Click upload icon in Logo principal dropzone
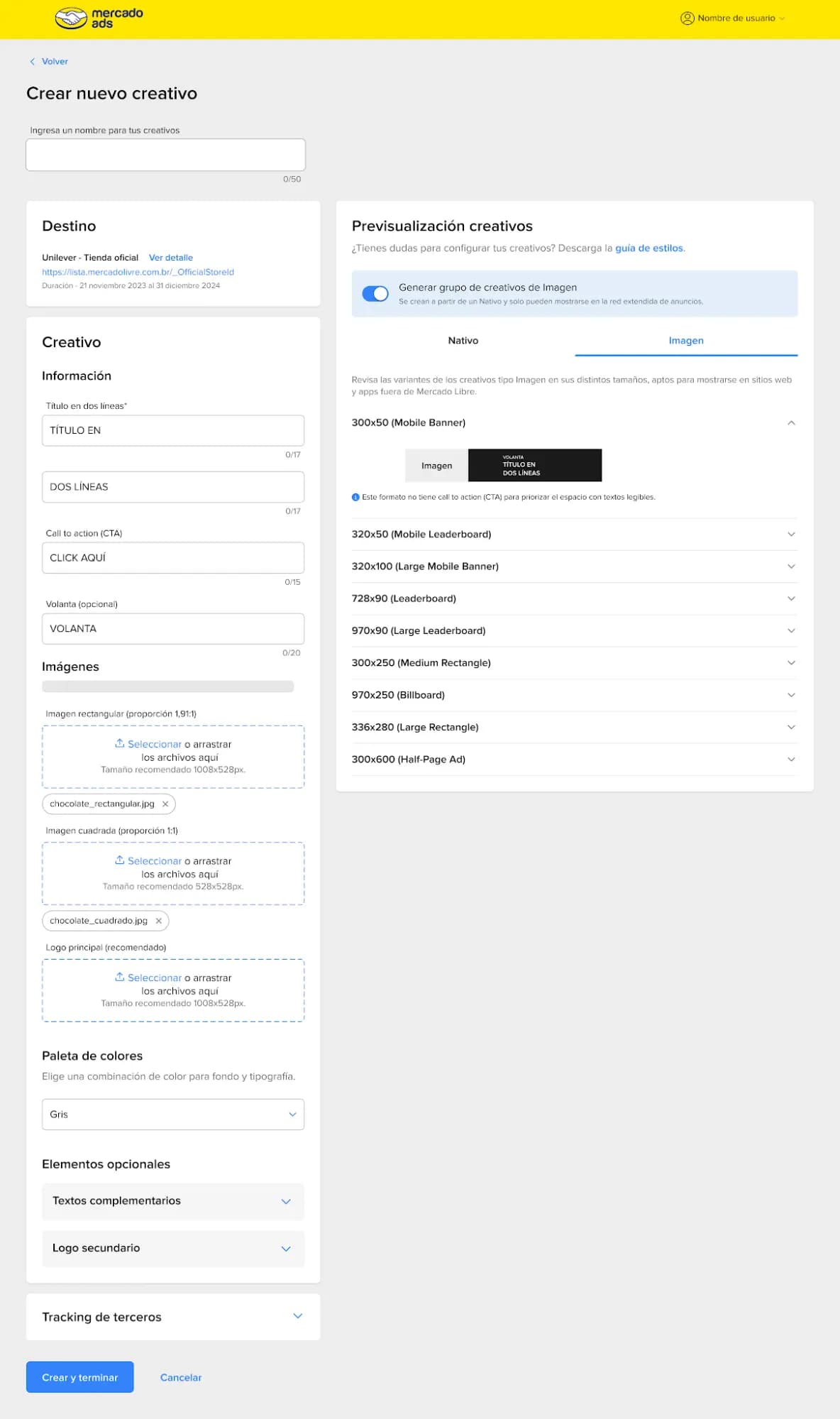The width and height of the screenshot is (840, 1419). [x=120, y=977]
